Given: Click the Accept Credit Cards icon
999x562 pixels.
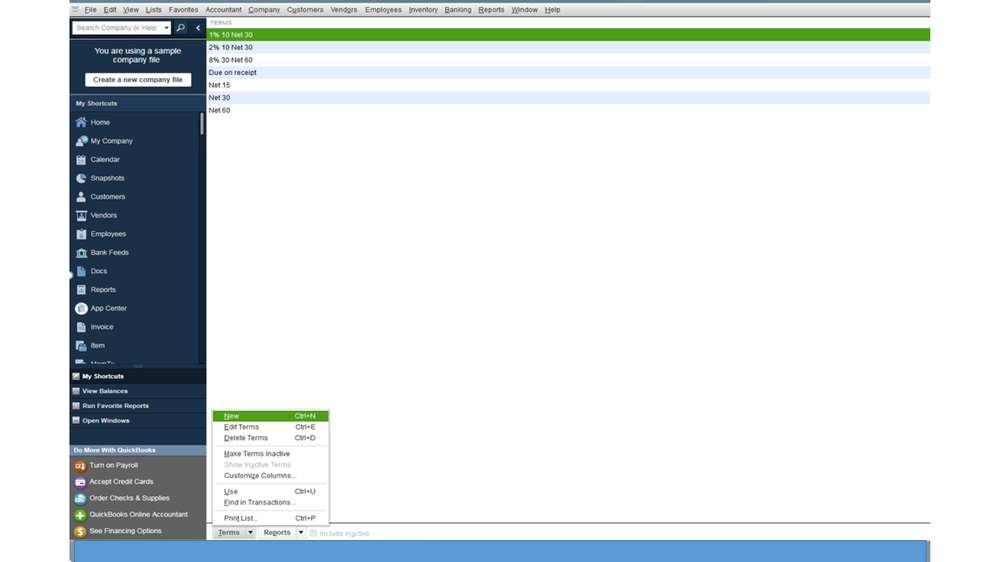Looking at the screenshot, I should pos(80,482).
